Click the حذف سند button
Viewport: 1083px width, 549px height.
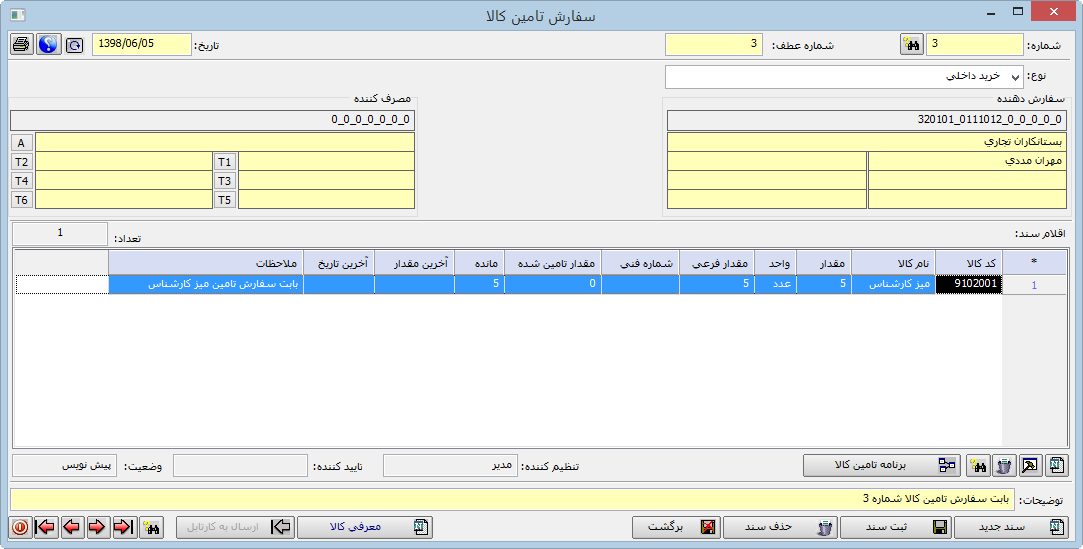[x=780, y=527]
